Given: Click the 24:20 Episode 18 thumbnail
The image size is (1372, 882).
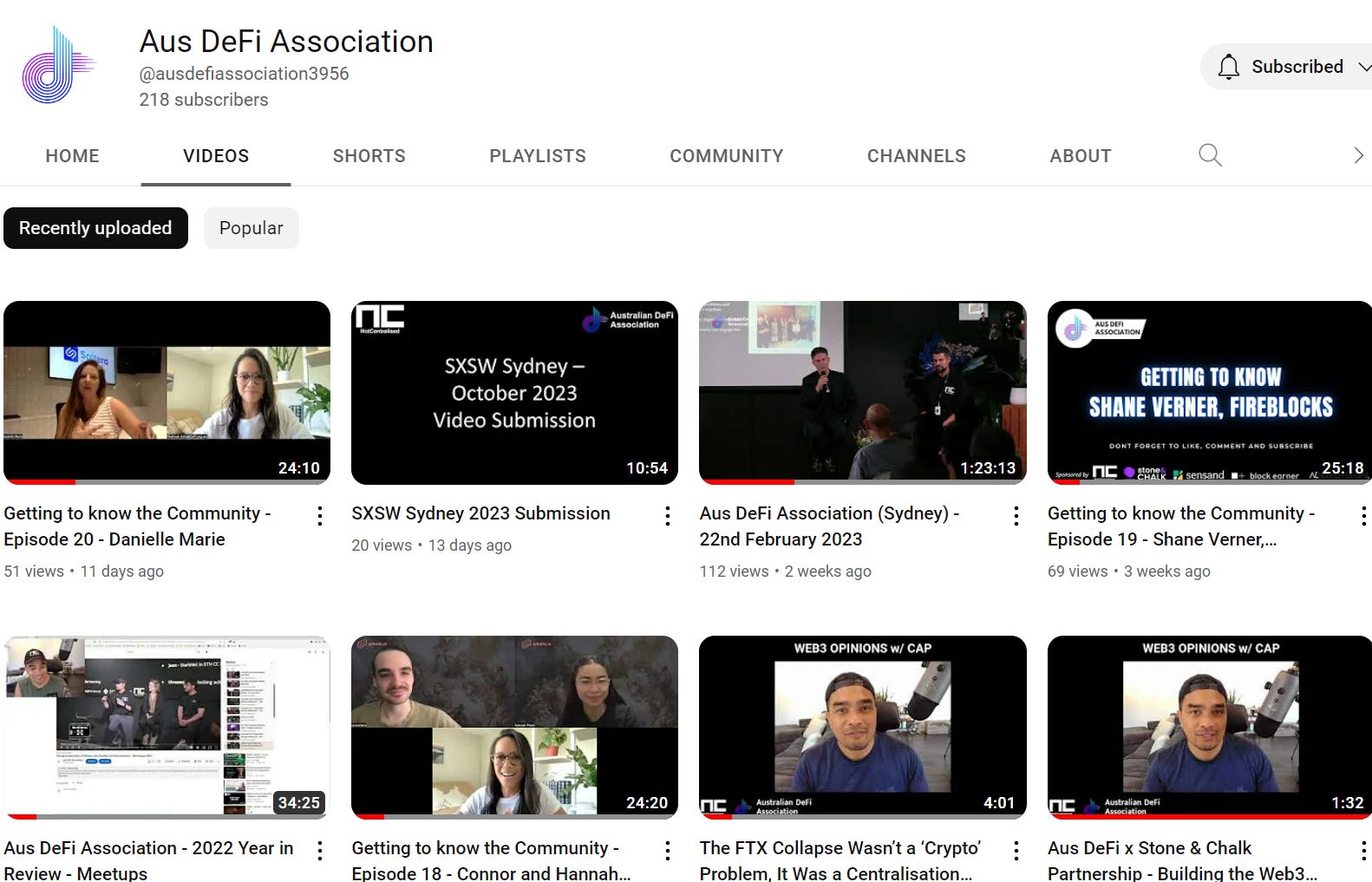Looking at the screenshot, I should click(514, 727).
